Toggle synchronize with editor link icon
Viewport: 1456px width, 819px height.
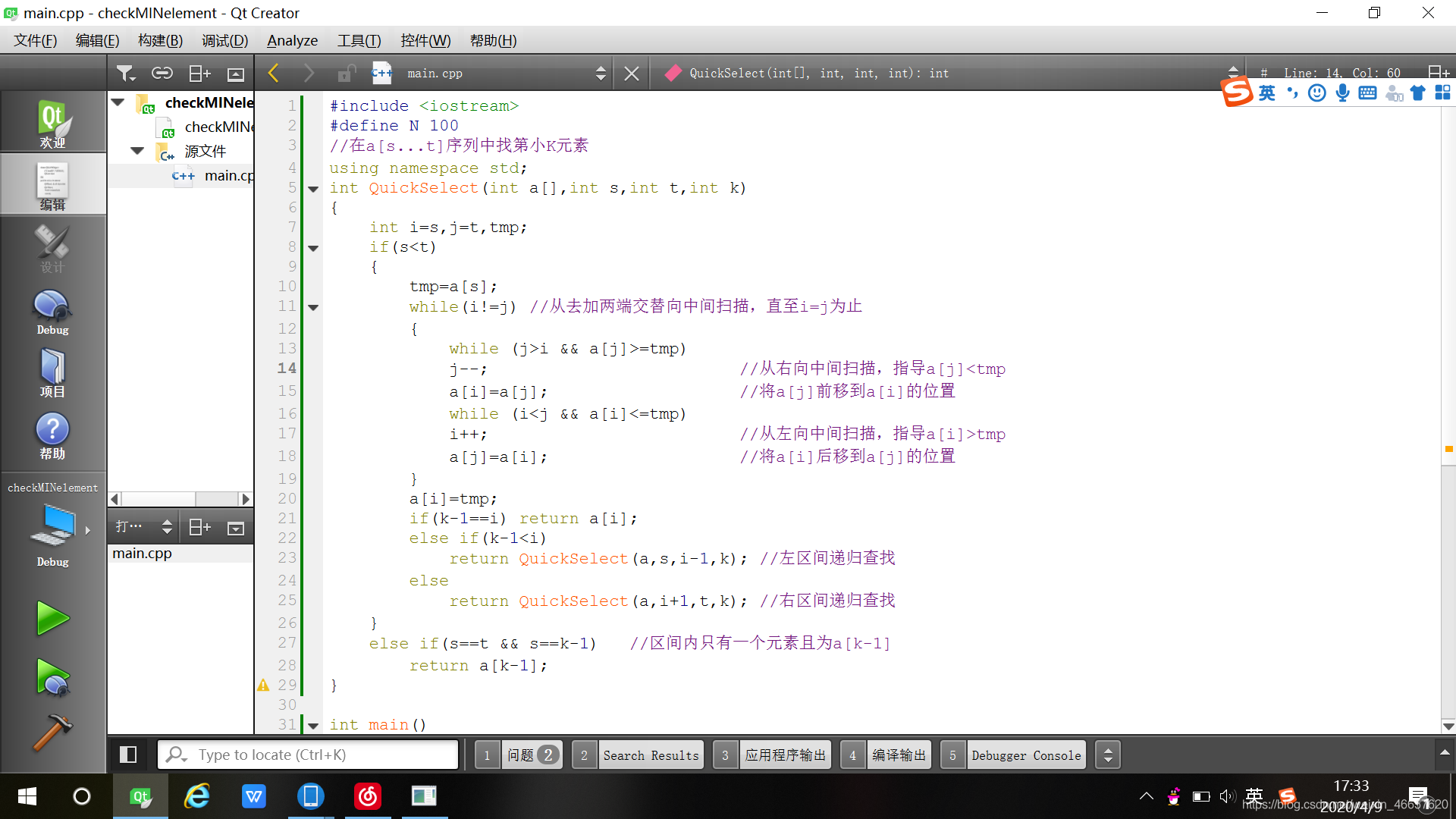pyautogui.click(x=162, y=74)
